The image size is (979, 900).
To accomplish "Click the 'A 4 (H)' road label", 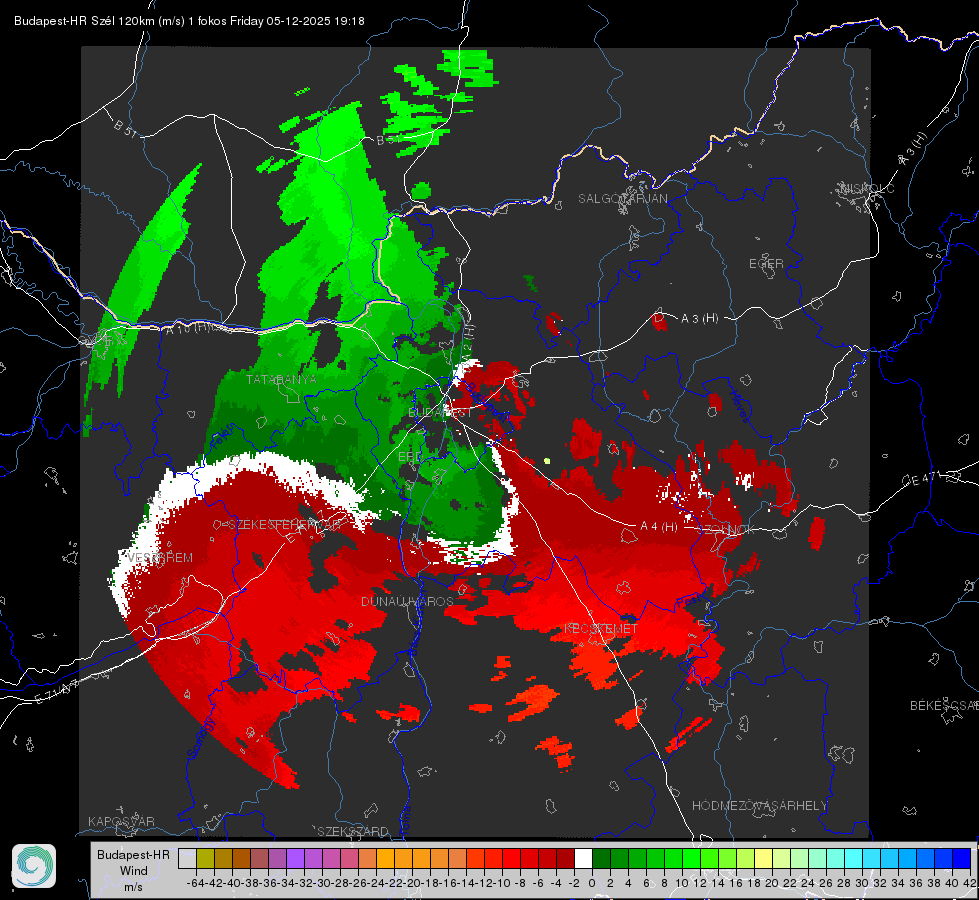I will (659, 527).
